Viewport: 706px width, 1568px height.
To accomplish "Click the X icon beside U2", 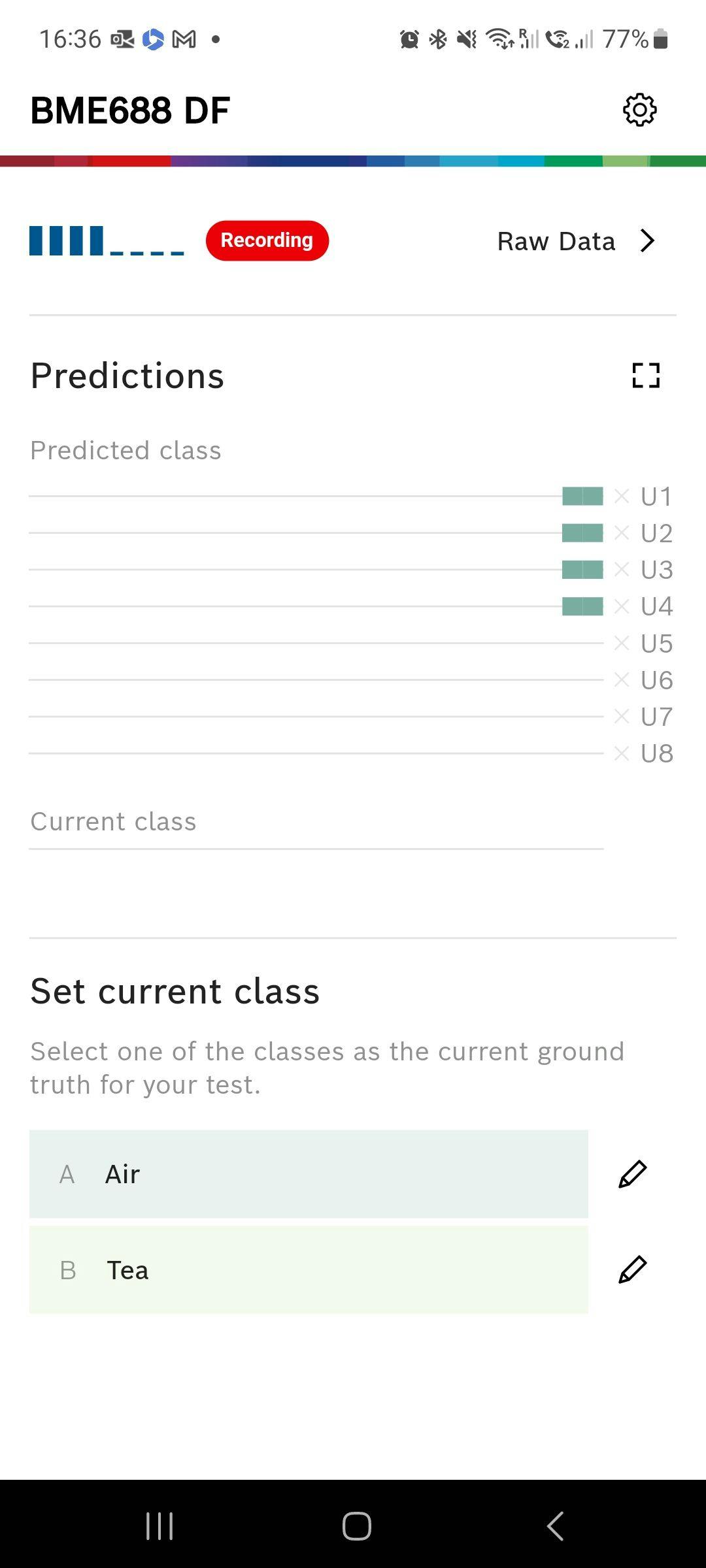I will pos(622,533).
